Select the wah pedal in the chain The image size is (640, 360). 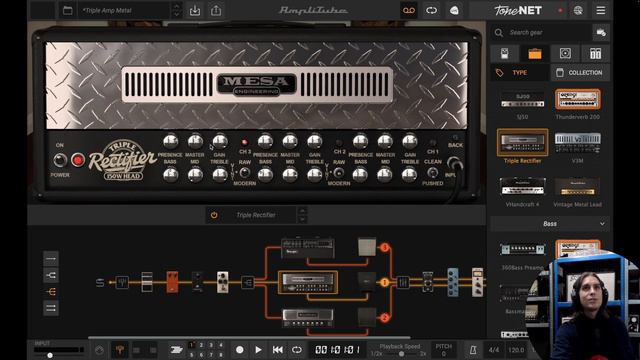tap(147, 282)
